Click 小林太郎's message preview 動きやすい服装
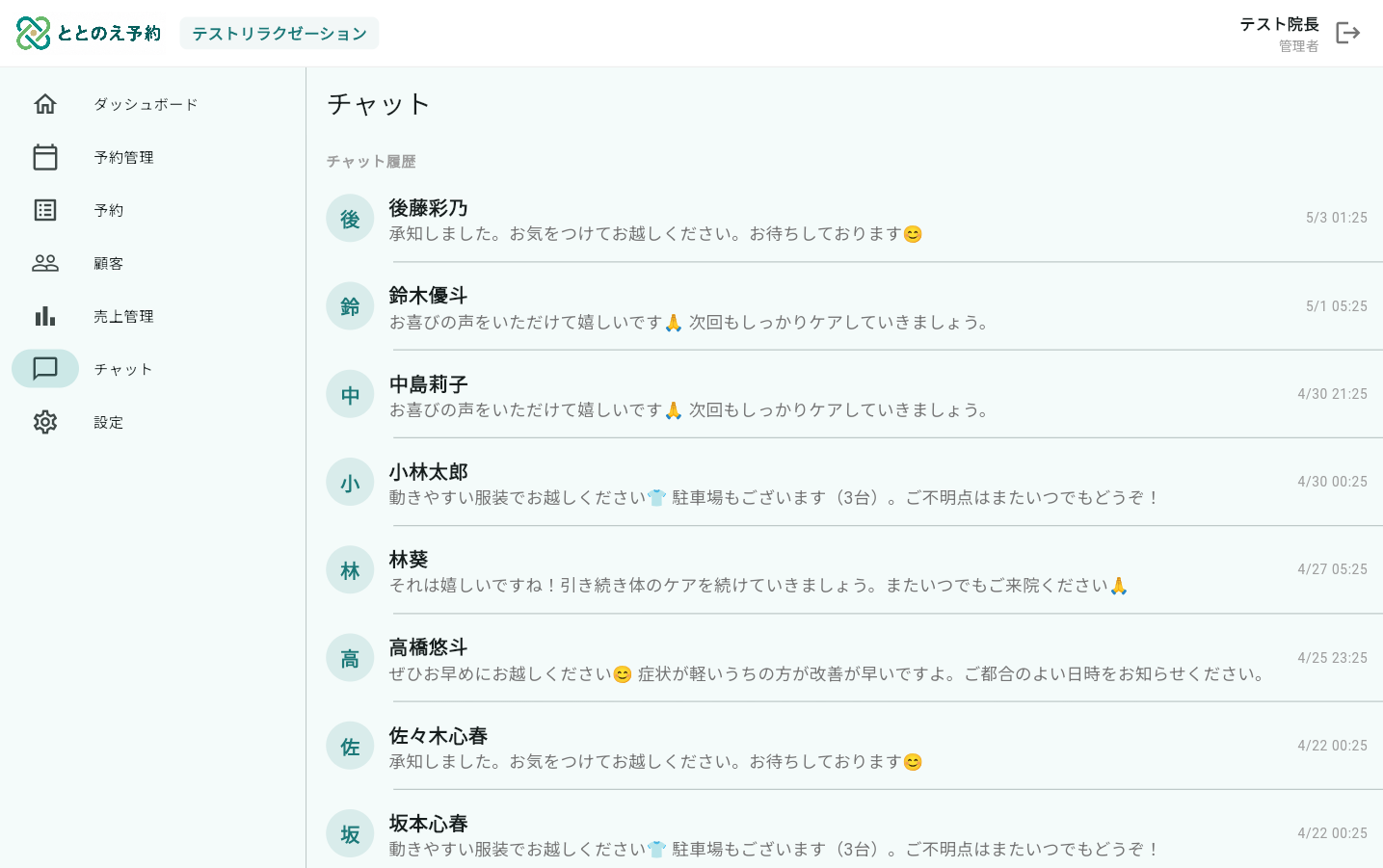Viewport: 1383px width, 868px height. pyautogui.click(x=774, y=498)
